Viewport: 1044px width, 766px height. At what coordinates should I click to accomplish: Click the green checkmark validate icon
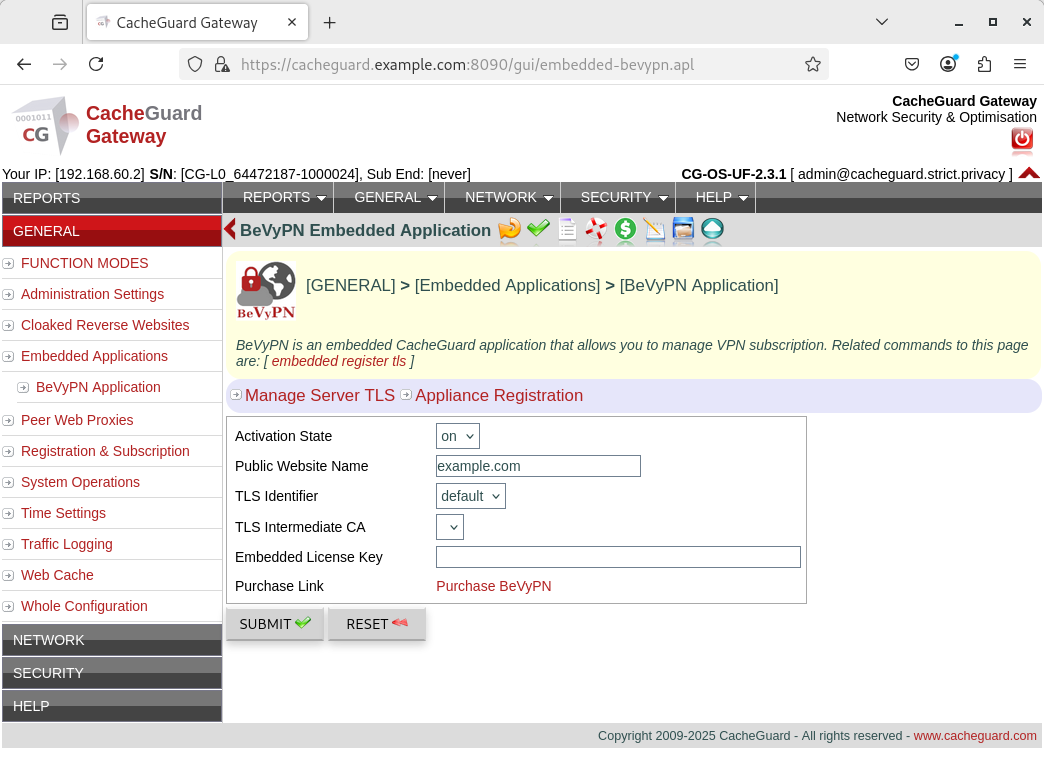tap(537, 230)
